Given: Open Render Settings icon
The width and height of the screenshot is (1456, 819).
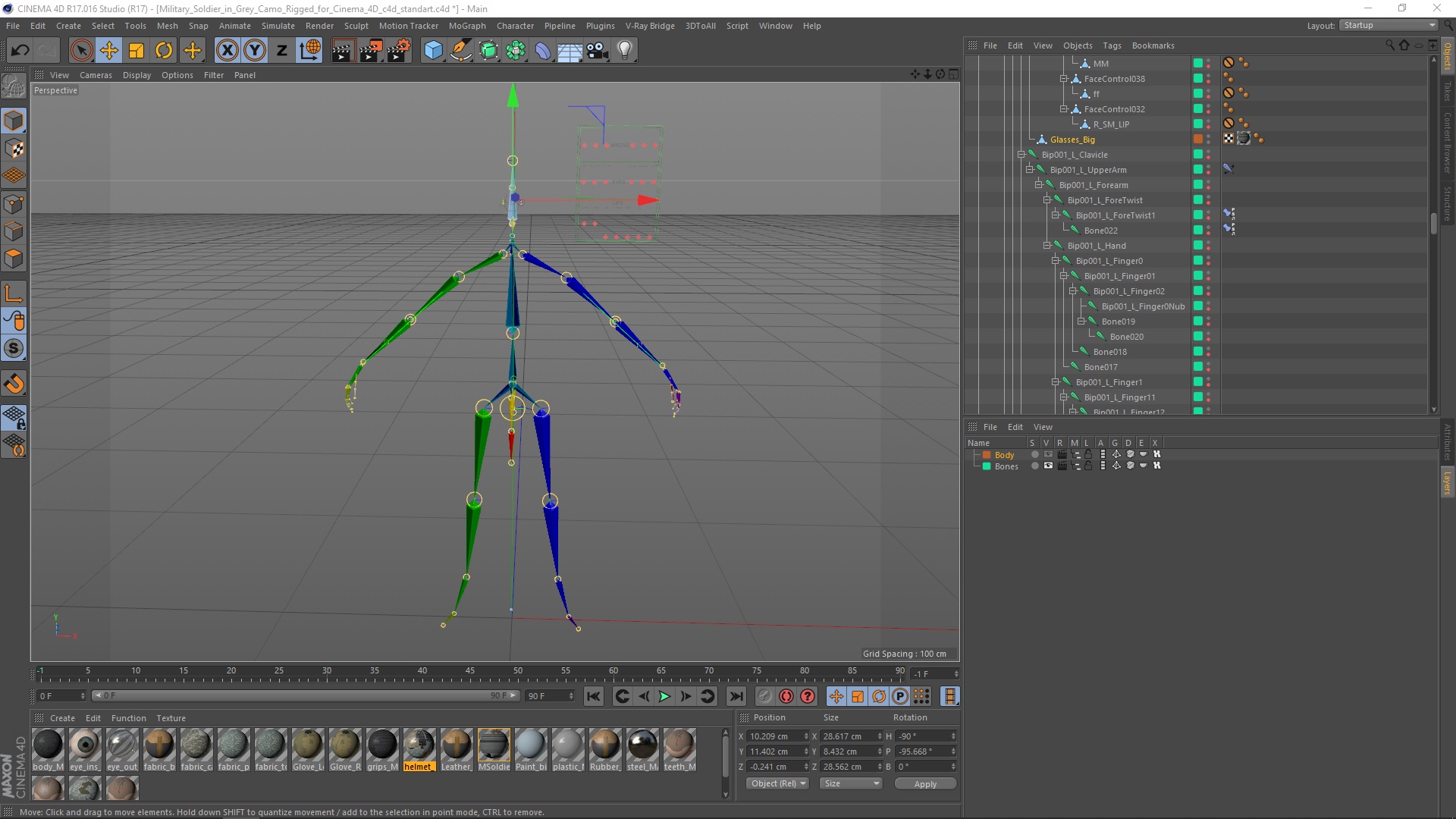Looking at the screenshot, I should click(x=398, y=51).
